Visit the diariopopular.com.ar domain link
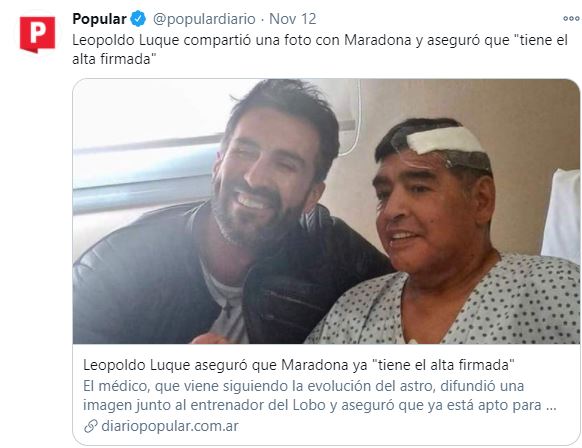 170,426
